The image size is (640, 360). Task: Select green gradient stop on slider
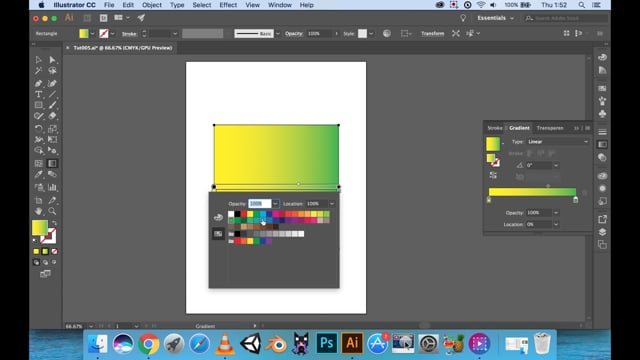(576, 200)
